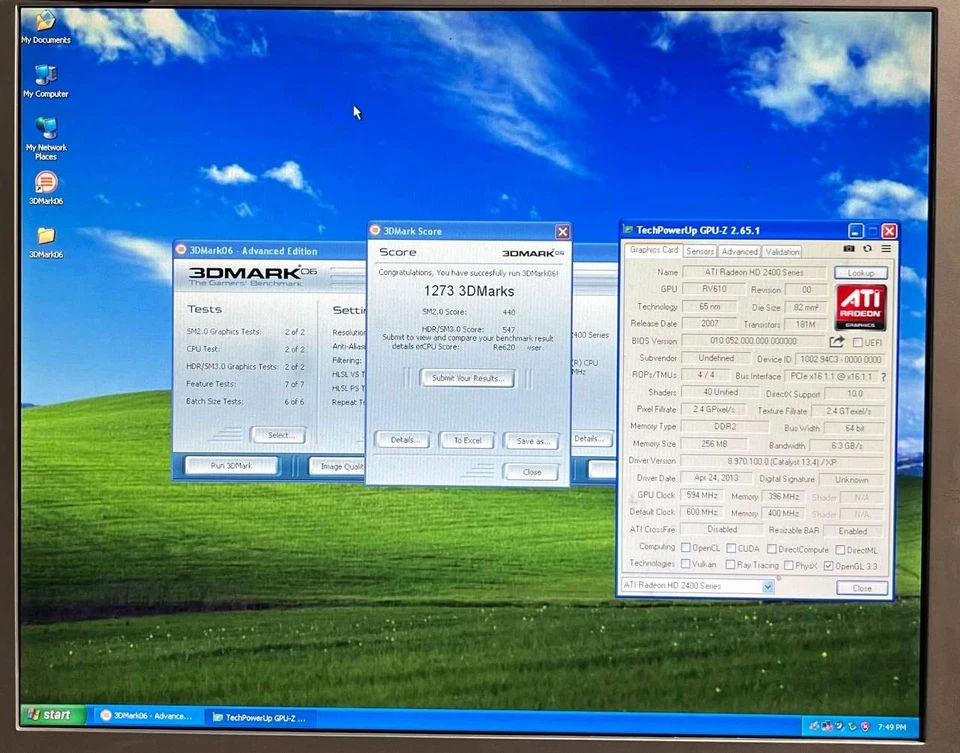Click the BIOS export icon beside BIOS Version
This screenshot has width=960, height=753.
[837, 341]
